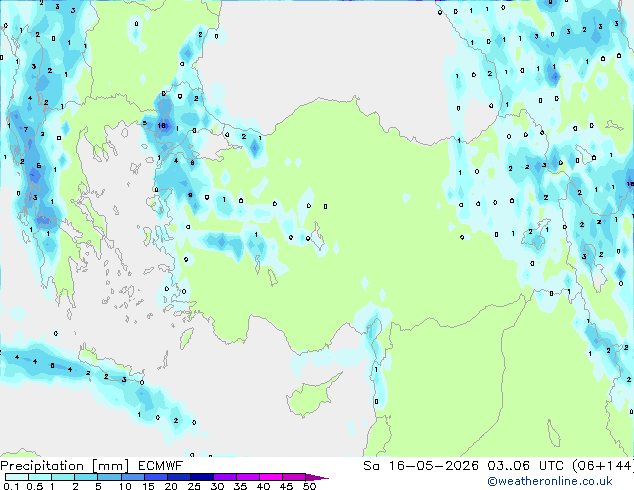This screenshot has height=490, width=634.
Task: Select the 0.1–0.5 mm lightest legend swatch
Action: [x=17, y=477]
